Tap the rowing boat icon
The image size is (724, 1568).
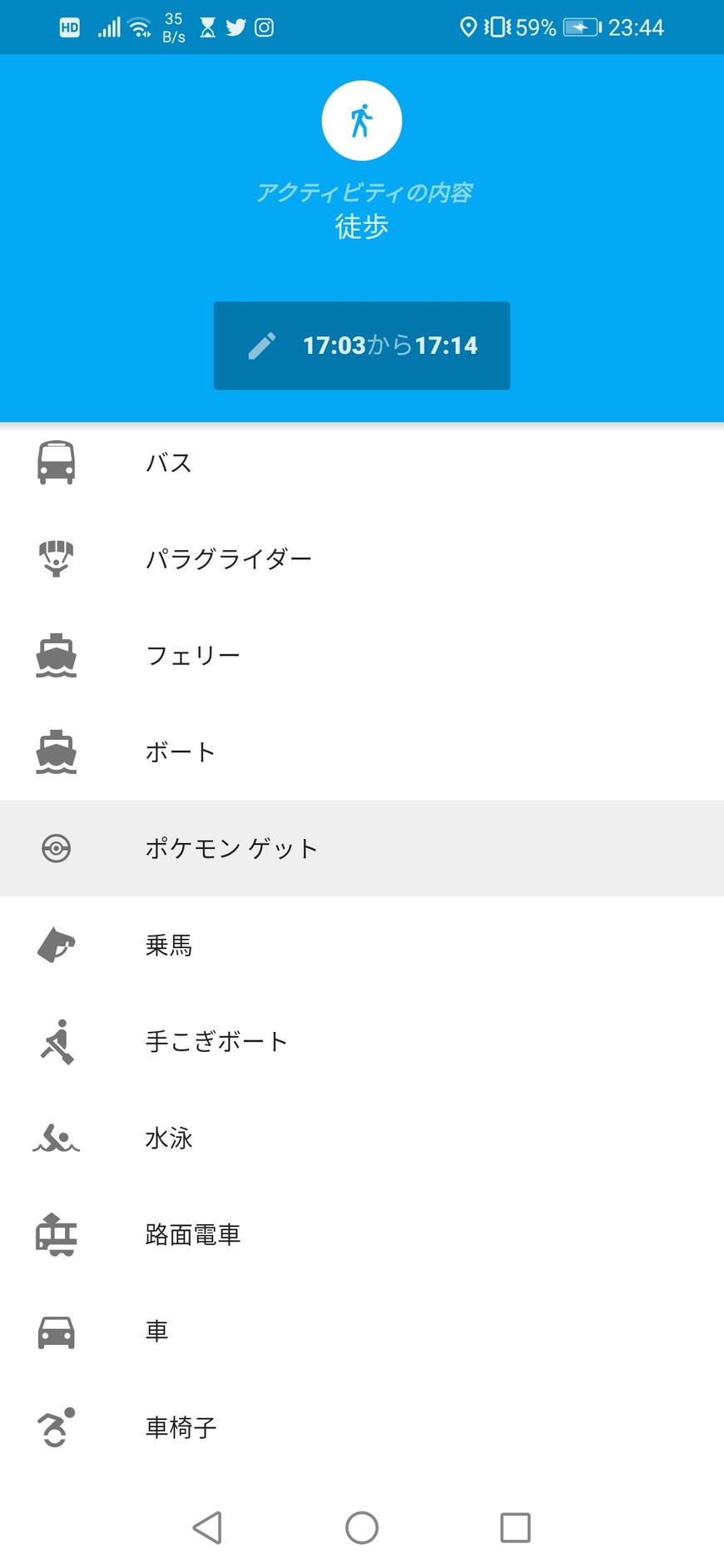(56, 1041)
